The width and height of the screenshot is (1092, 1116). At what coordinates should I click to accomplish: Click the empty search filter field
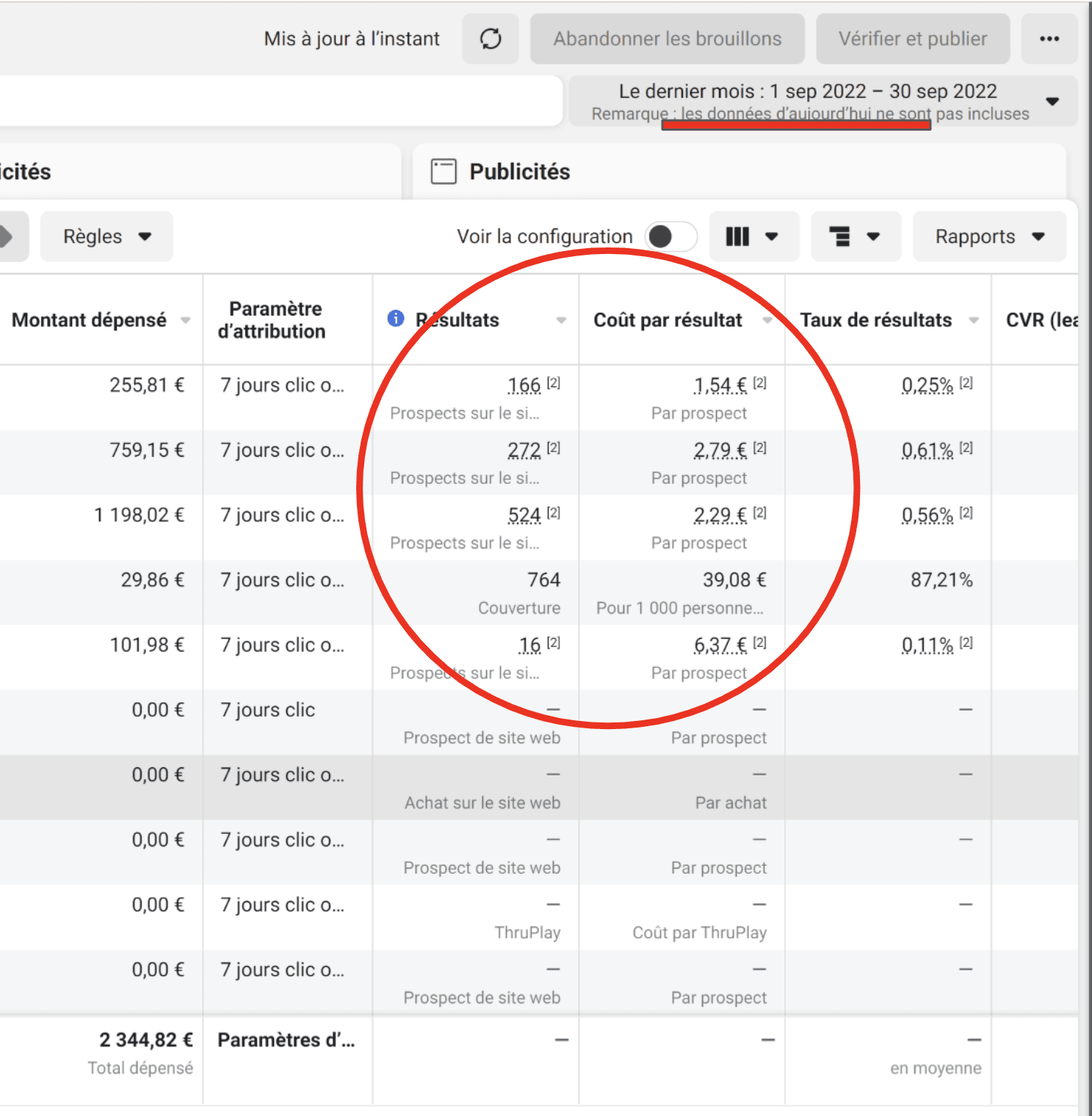(x=279, y=101)
